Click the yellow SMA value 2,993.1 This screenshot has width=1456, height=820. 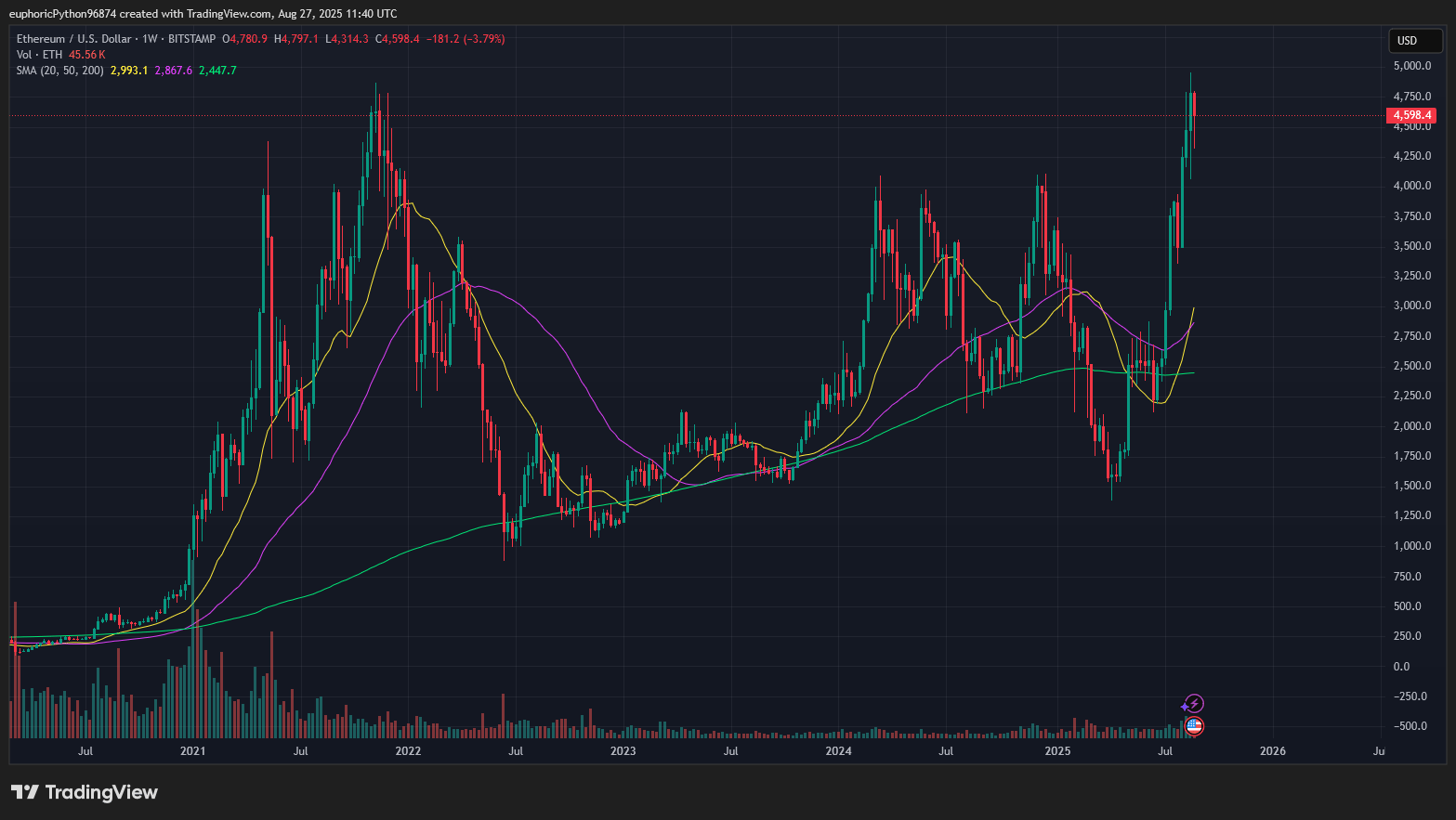tap(130, 71)
